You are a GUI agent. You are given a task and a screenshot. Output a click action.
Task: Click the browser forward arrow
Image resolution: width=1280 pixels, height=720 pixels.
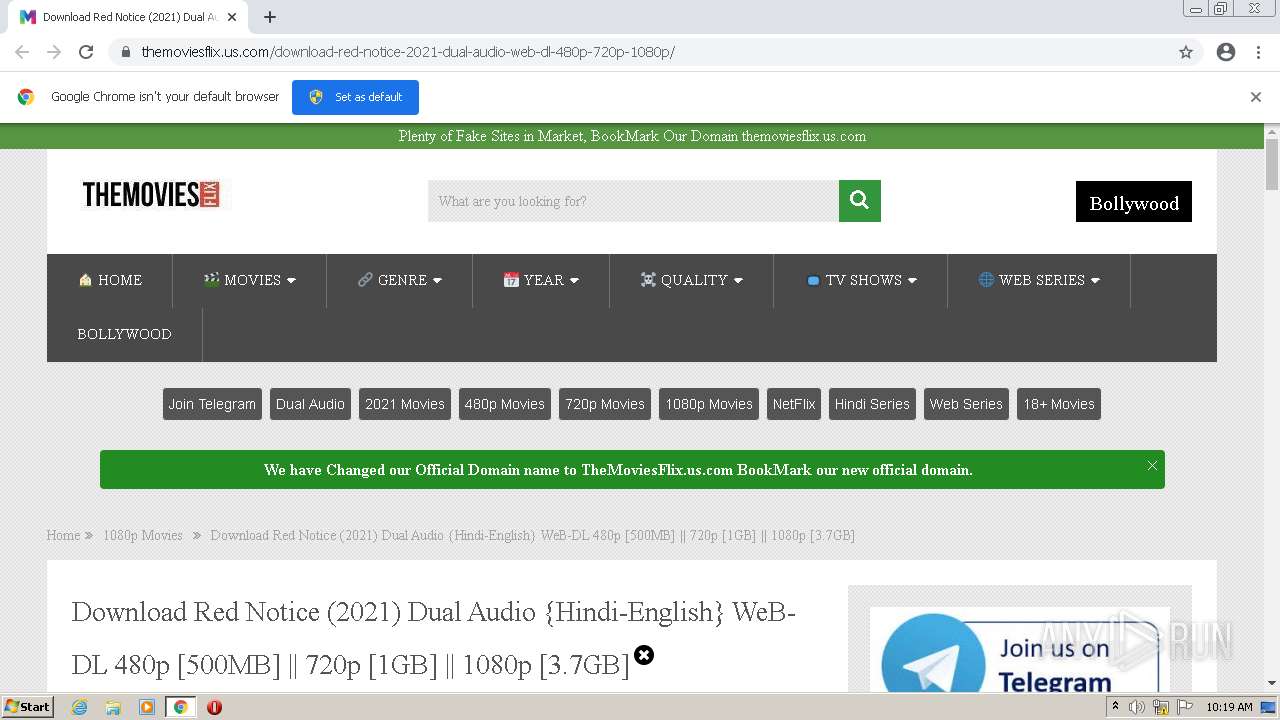click(x=54, y=52)
